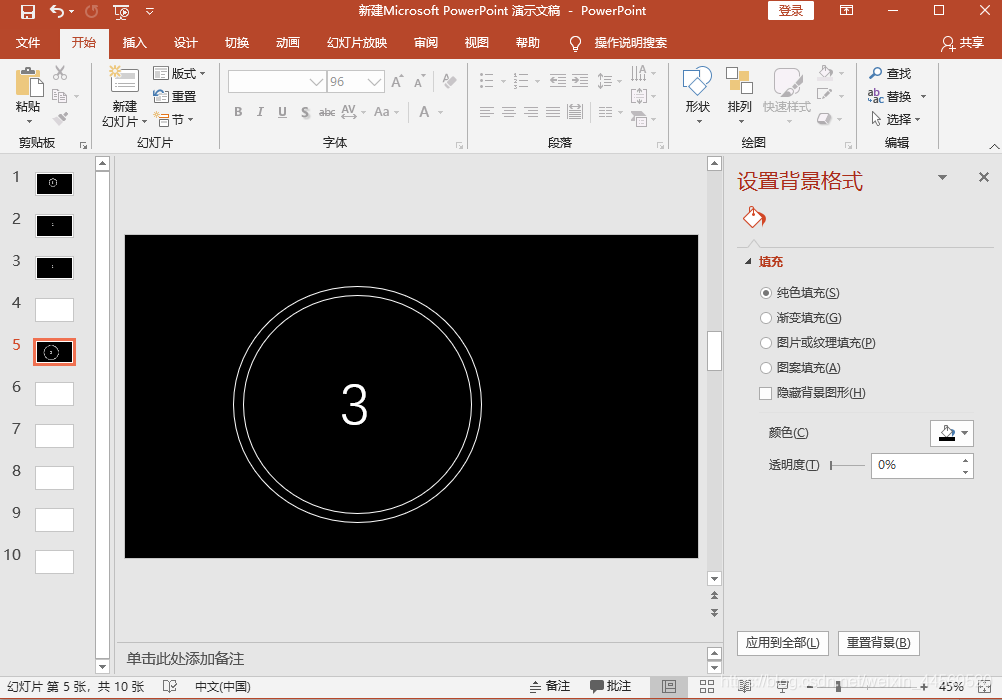1002x700 pixels.
Task: Save the presentation with the save icon
Action: [x=27, y=11]
